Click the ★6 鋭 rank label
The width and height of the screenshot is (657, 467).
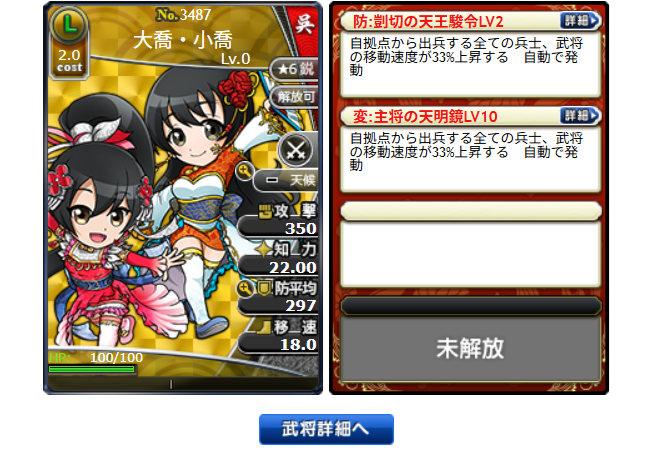pos(295,69)
